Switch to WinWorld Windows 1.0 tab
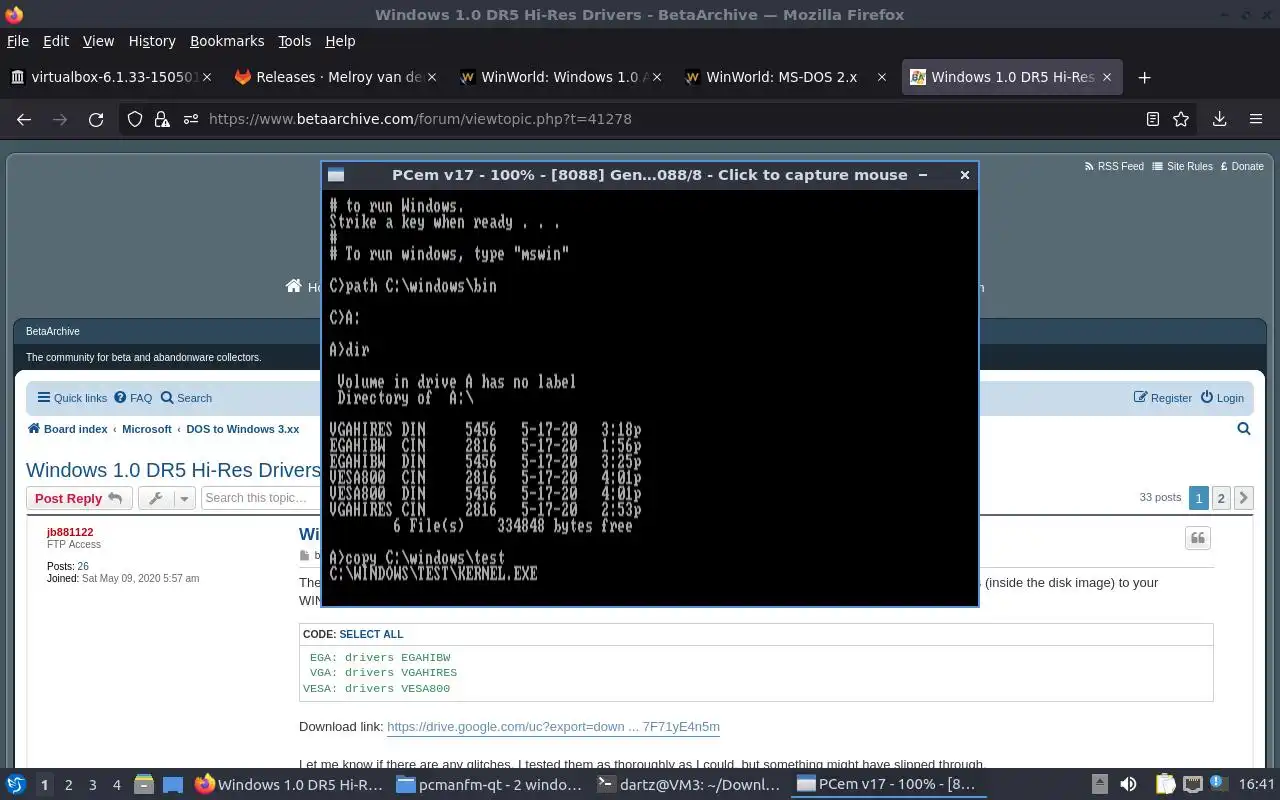 tap(562, 77)
